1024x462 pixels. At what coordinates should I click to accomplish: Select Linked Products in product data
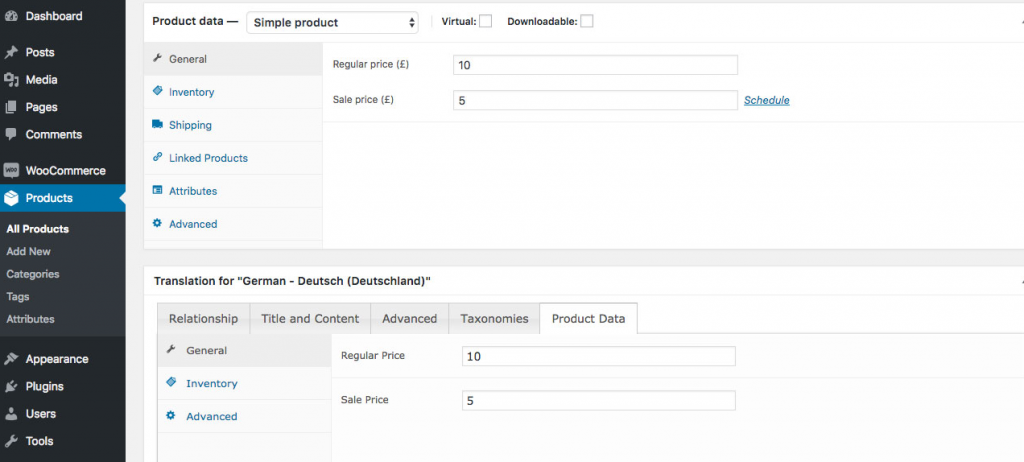(208, 158)
